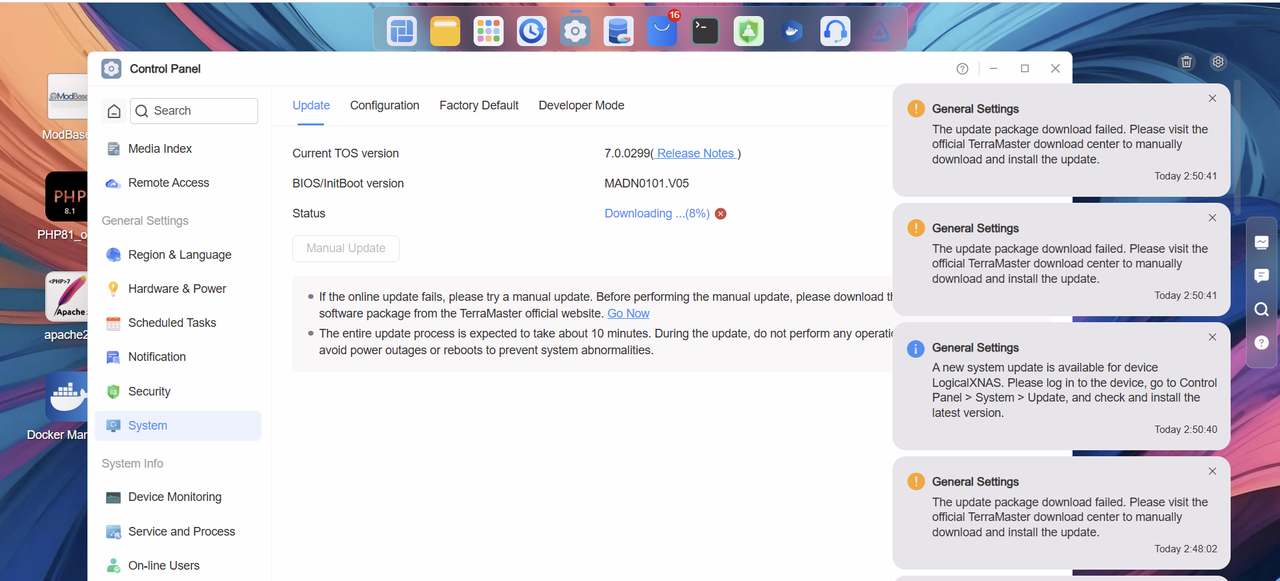This screenshot has width=1280, height=581.
Task: Open Hardware & Power settings
Action: pos(178,289)
